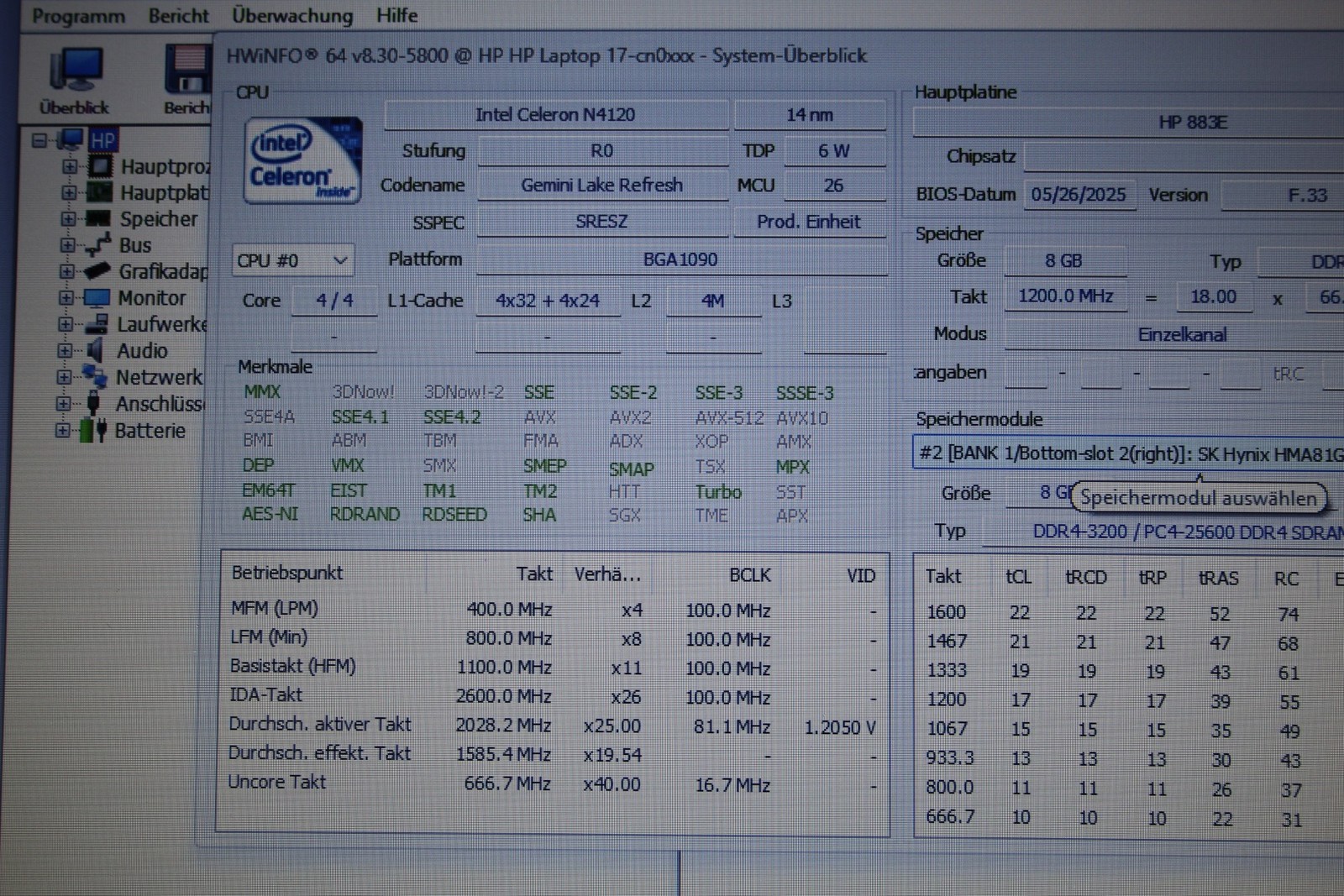The image size is (1344, 896).
Task: Click the Gemini Lake Refresh codename field
Action: click(602, 185)
